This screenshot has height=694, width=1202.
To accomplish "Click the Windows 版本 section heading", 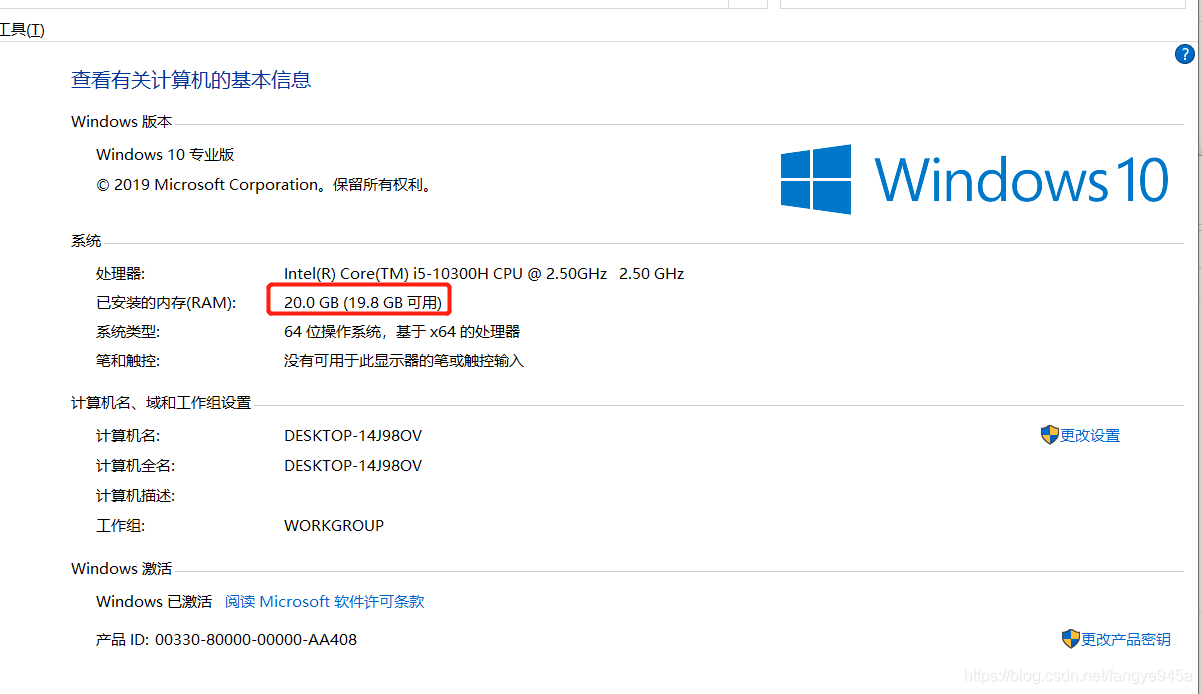I will click(121, 121).
